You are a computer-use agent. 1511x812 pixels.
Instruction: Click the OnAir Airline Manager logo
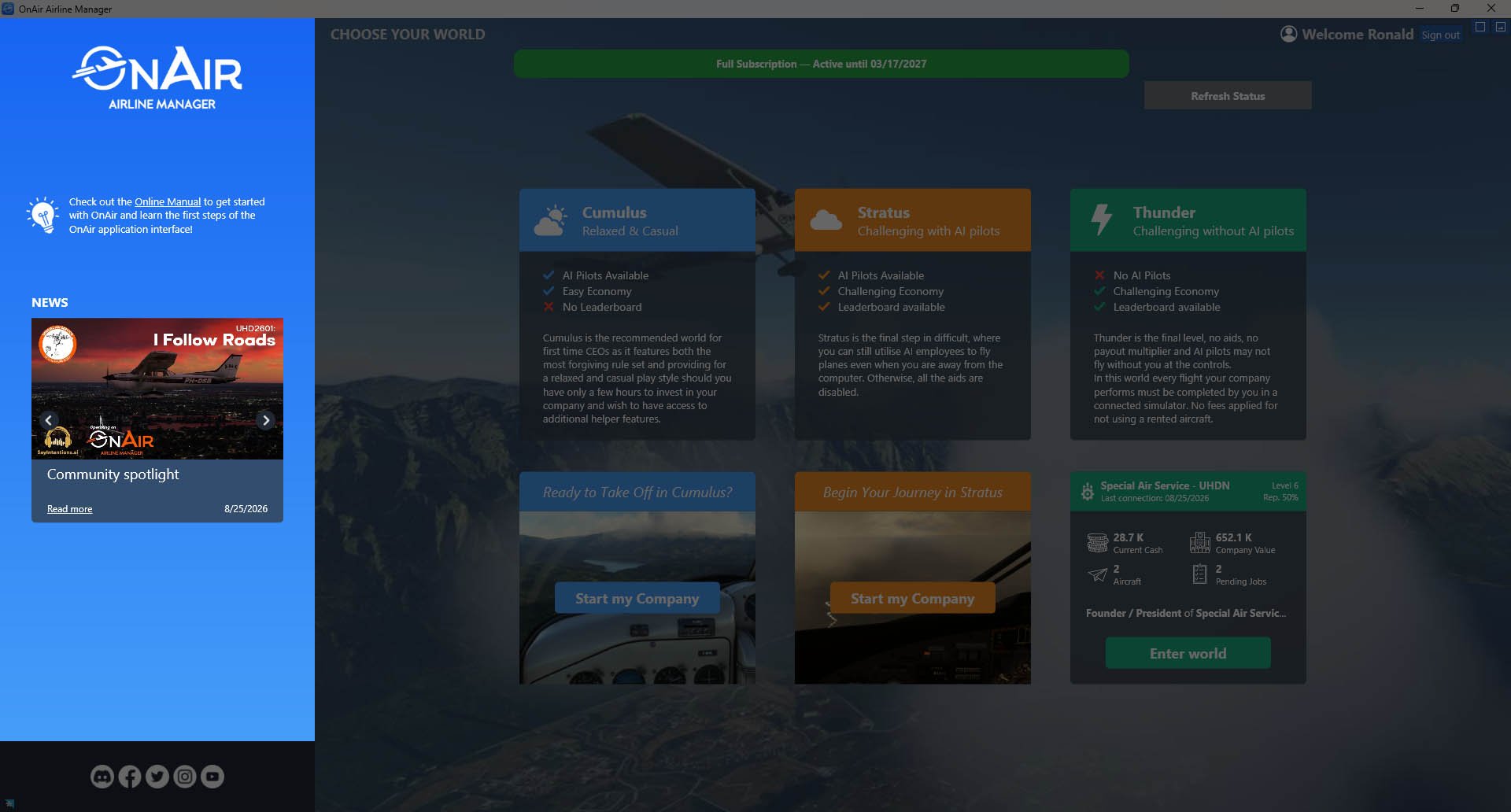point(157,78)
